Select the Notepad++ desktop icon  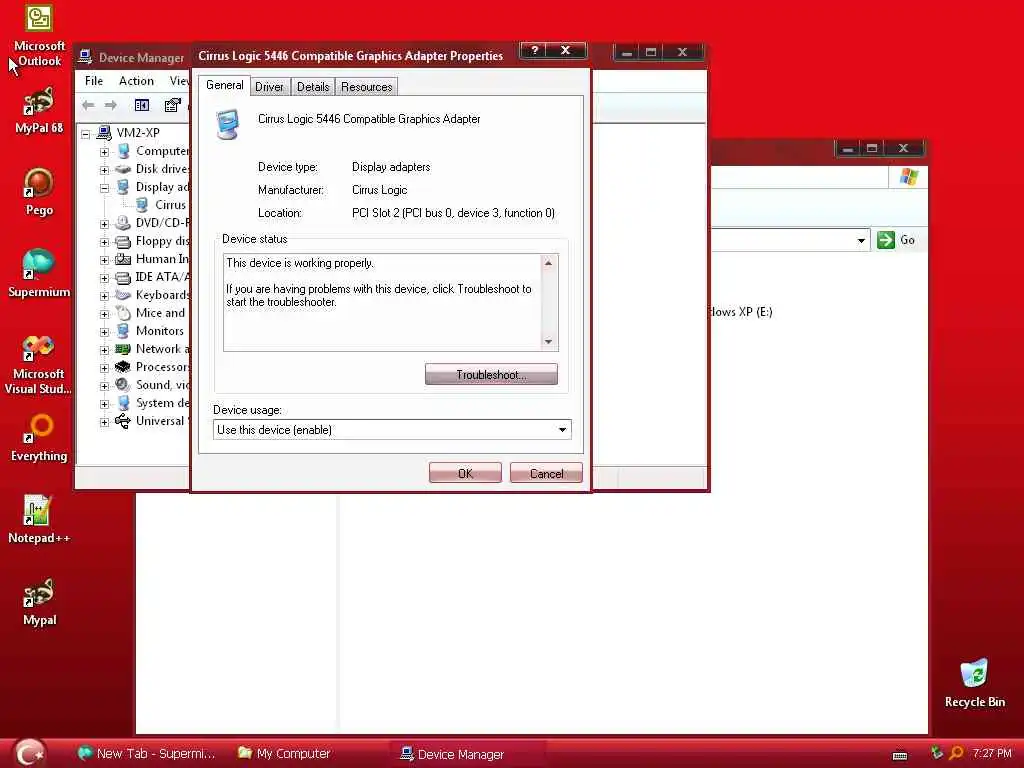(x=39, y=520)
